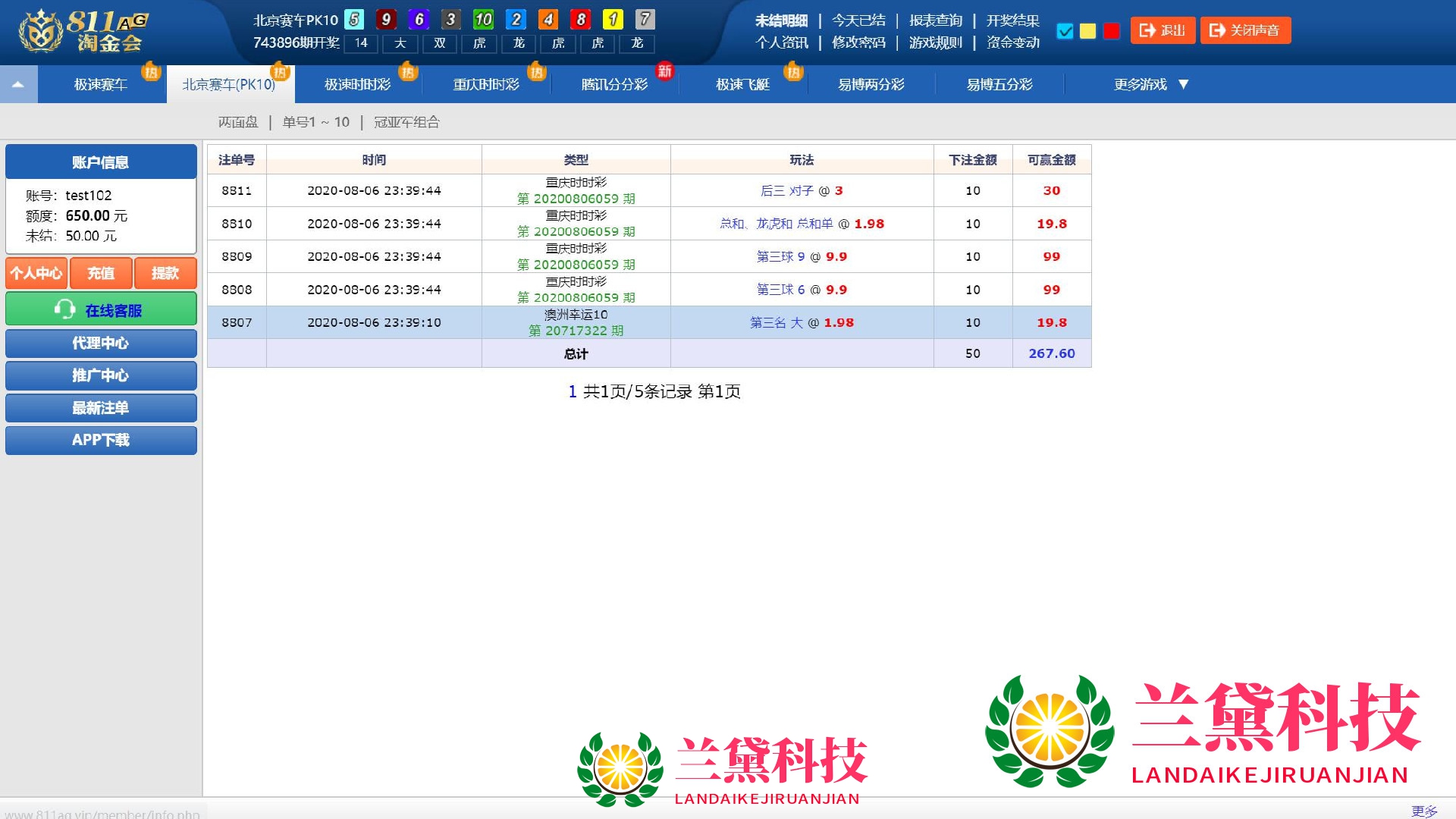The width and height of the screenshot is (1456, 819).
Task: Click lottery ball number 10
Action: click(x=483, y=19)
